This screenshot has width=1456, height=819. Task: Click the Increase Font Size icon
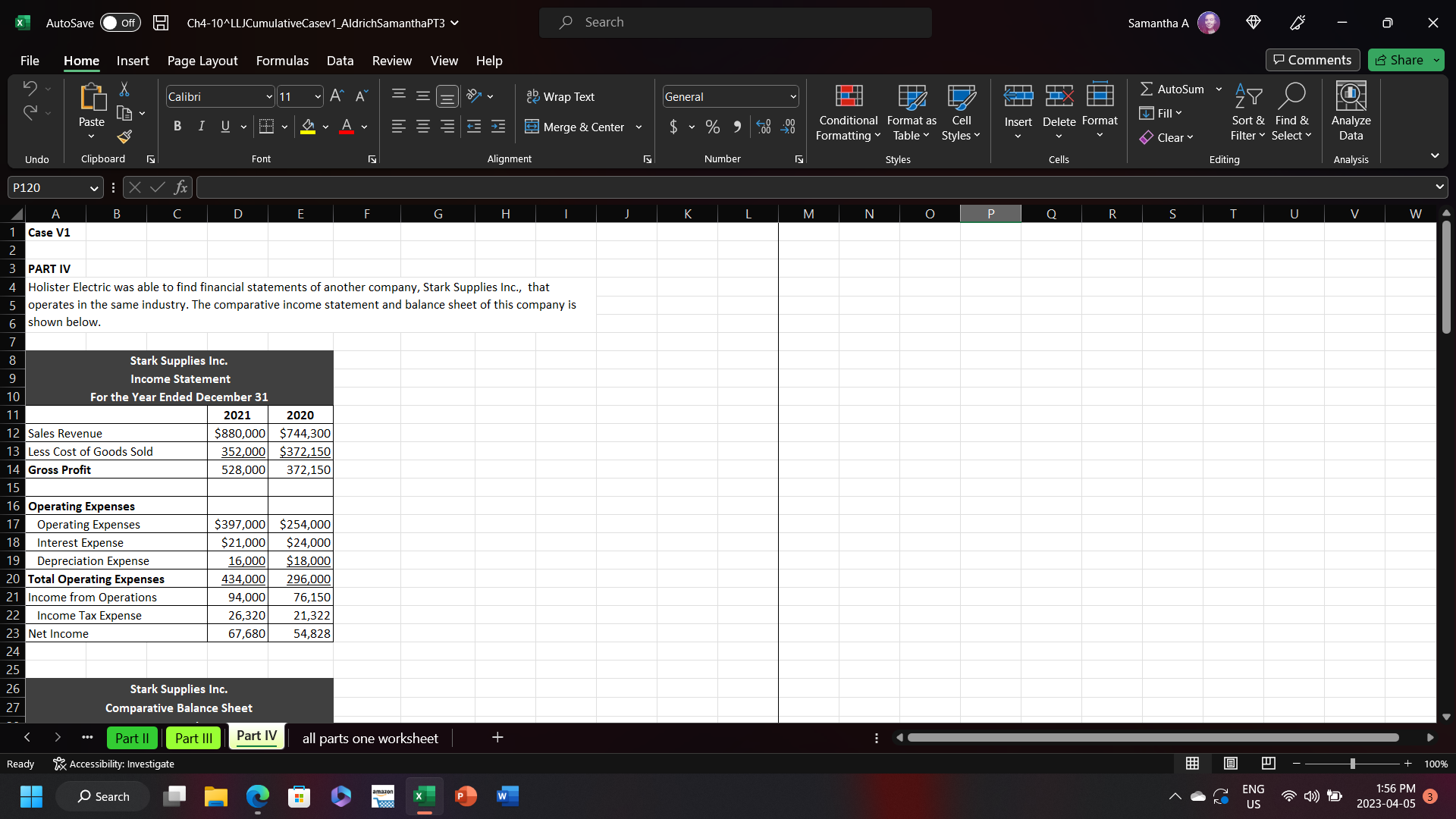point(337,96)
